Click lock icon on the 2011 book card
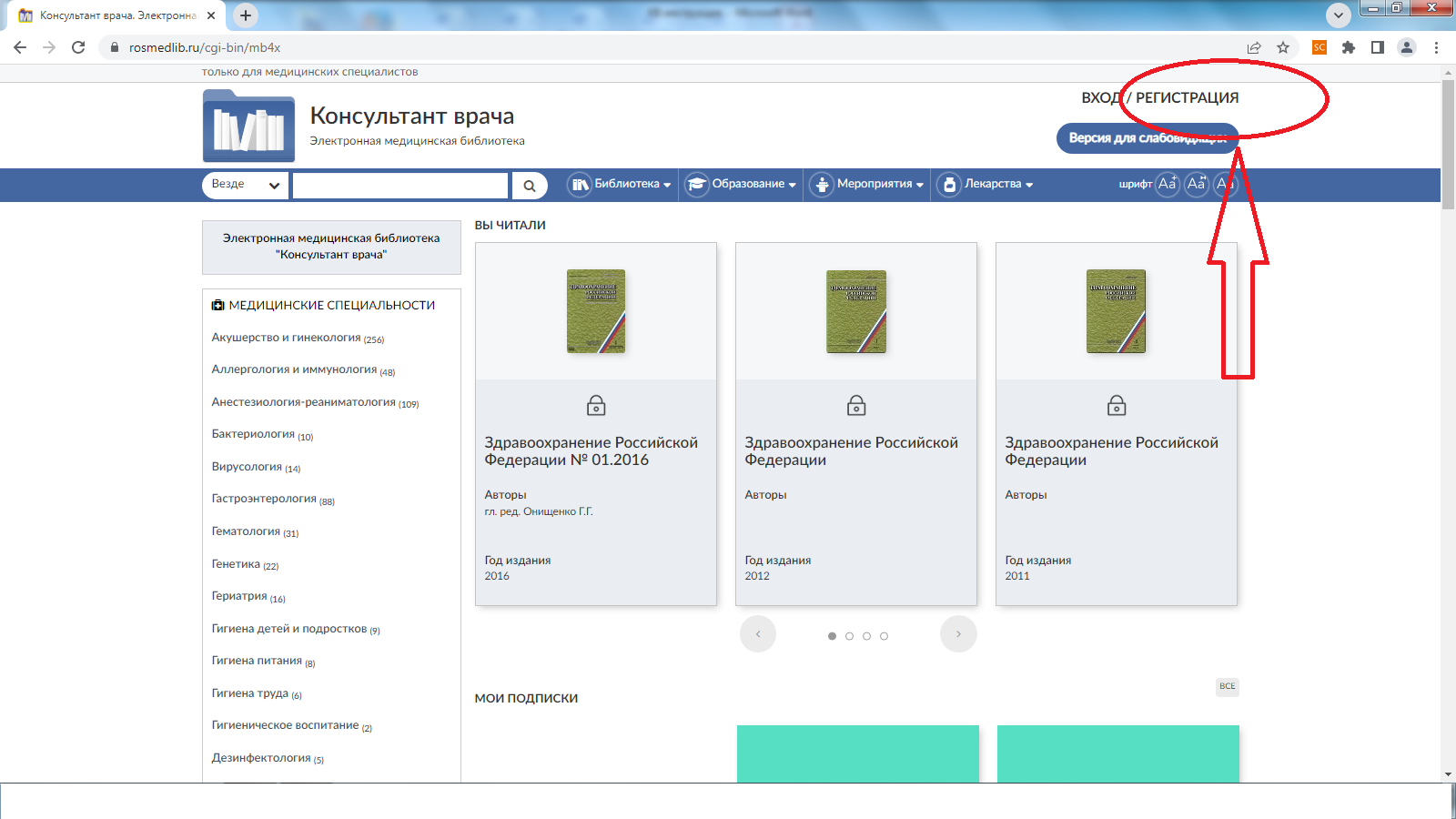The height and width of the screenshot is (819, 1456). (x=1117, y=405)
